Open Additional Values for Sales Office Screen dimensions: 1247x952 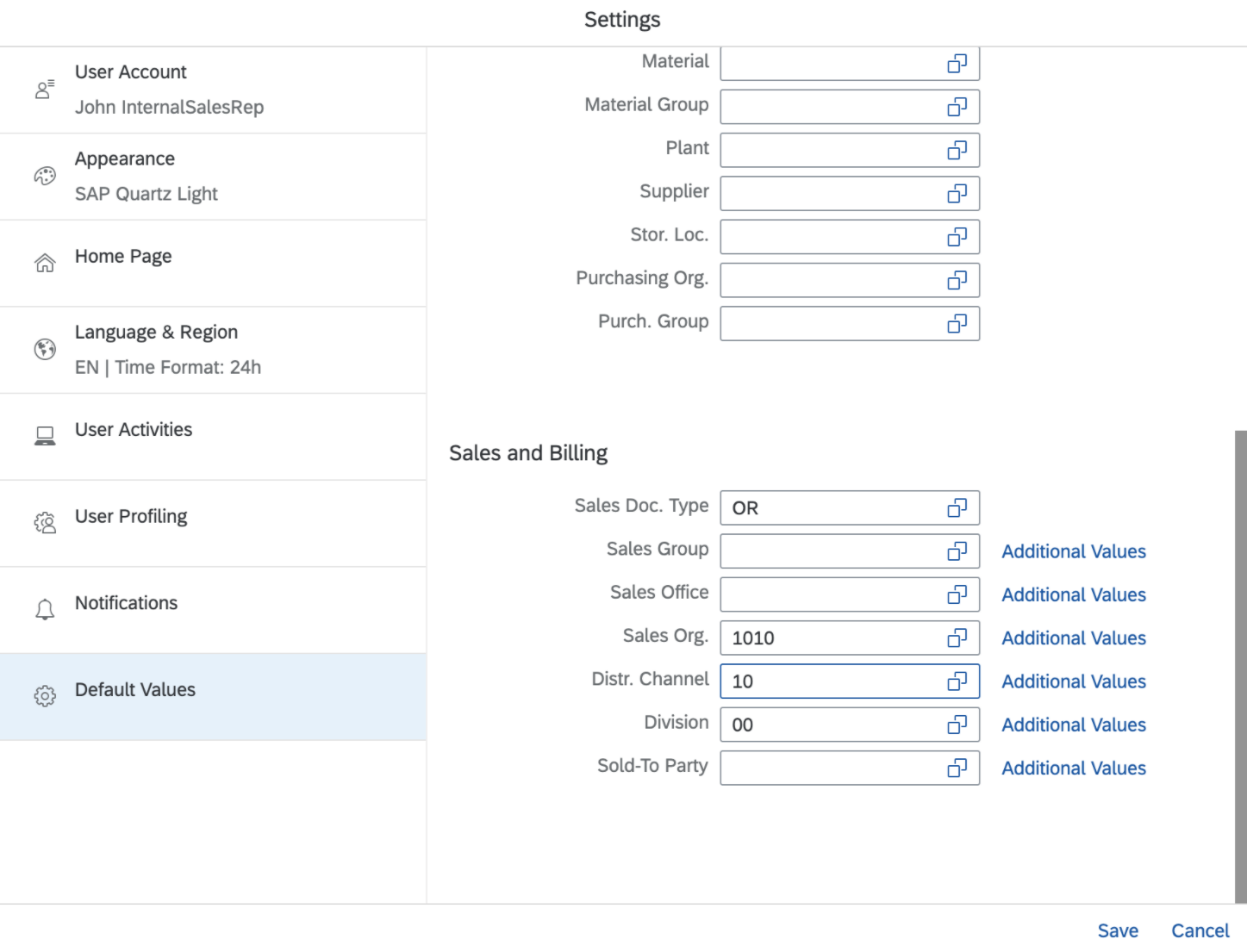pyautogui.click(x=1074, y=594)
